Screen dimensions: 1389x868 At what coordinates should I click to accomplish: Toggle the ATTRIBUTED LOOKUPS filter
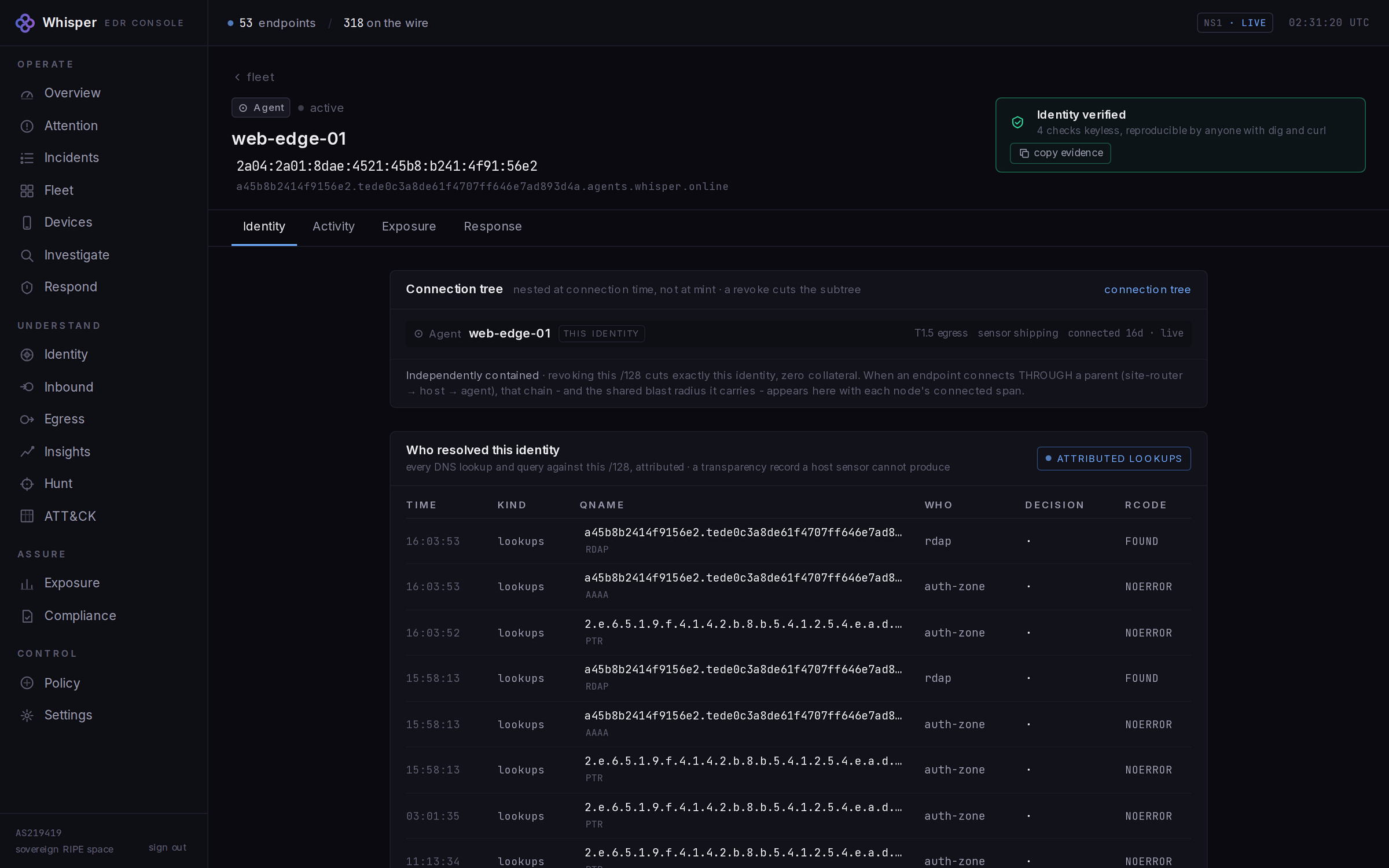pos(1114,459)
